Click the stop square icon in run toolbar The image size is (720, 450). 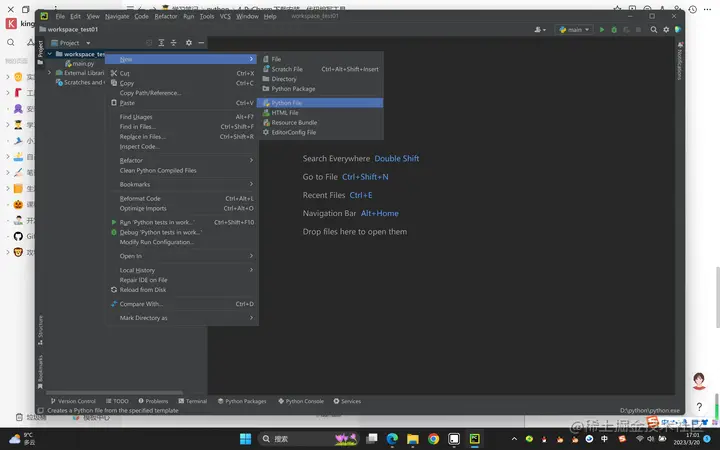(x=638, y=29)
